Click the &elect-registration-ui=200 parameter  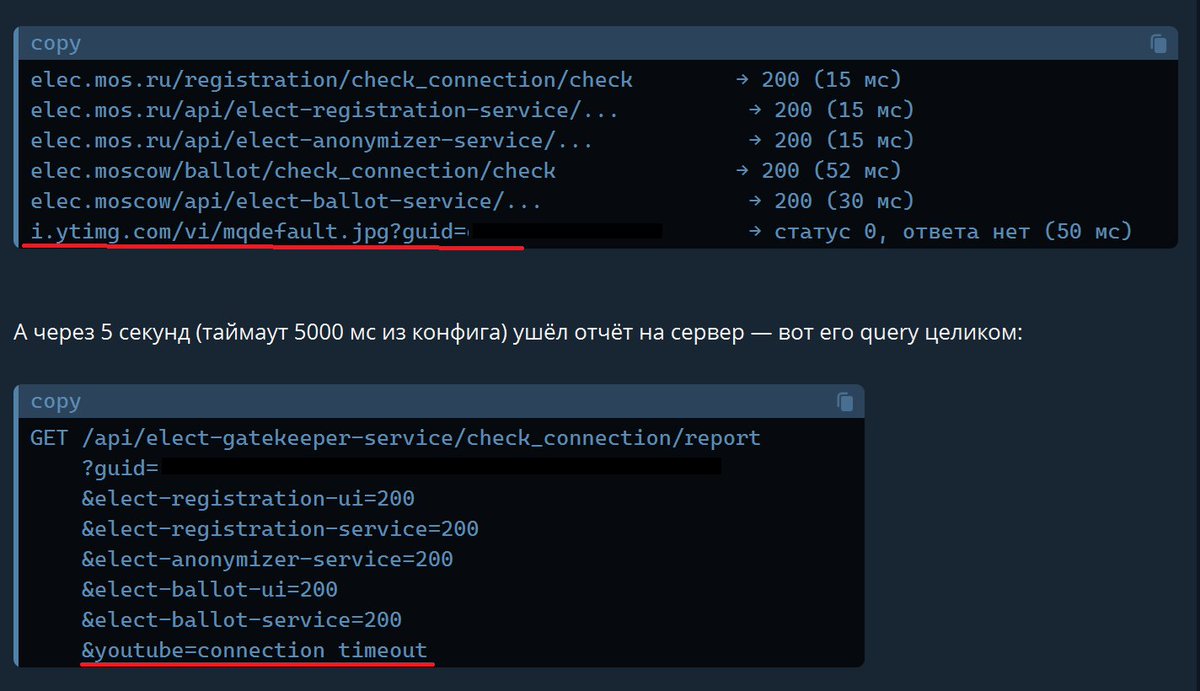coord(248,498)
